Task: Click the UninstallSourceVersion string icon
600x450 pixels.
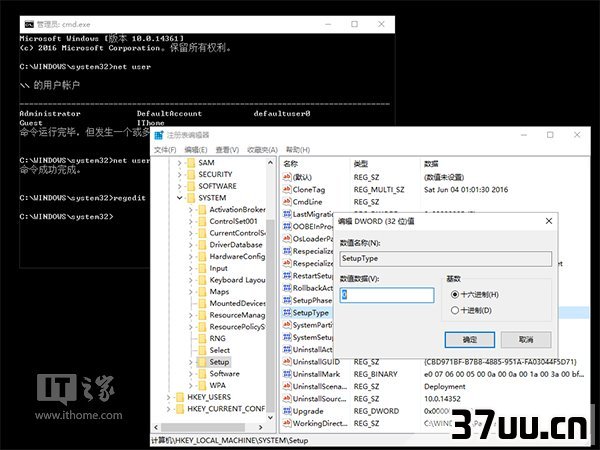Action: 287,399
